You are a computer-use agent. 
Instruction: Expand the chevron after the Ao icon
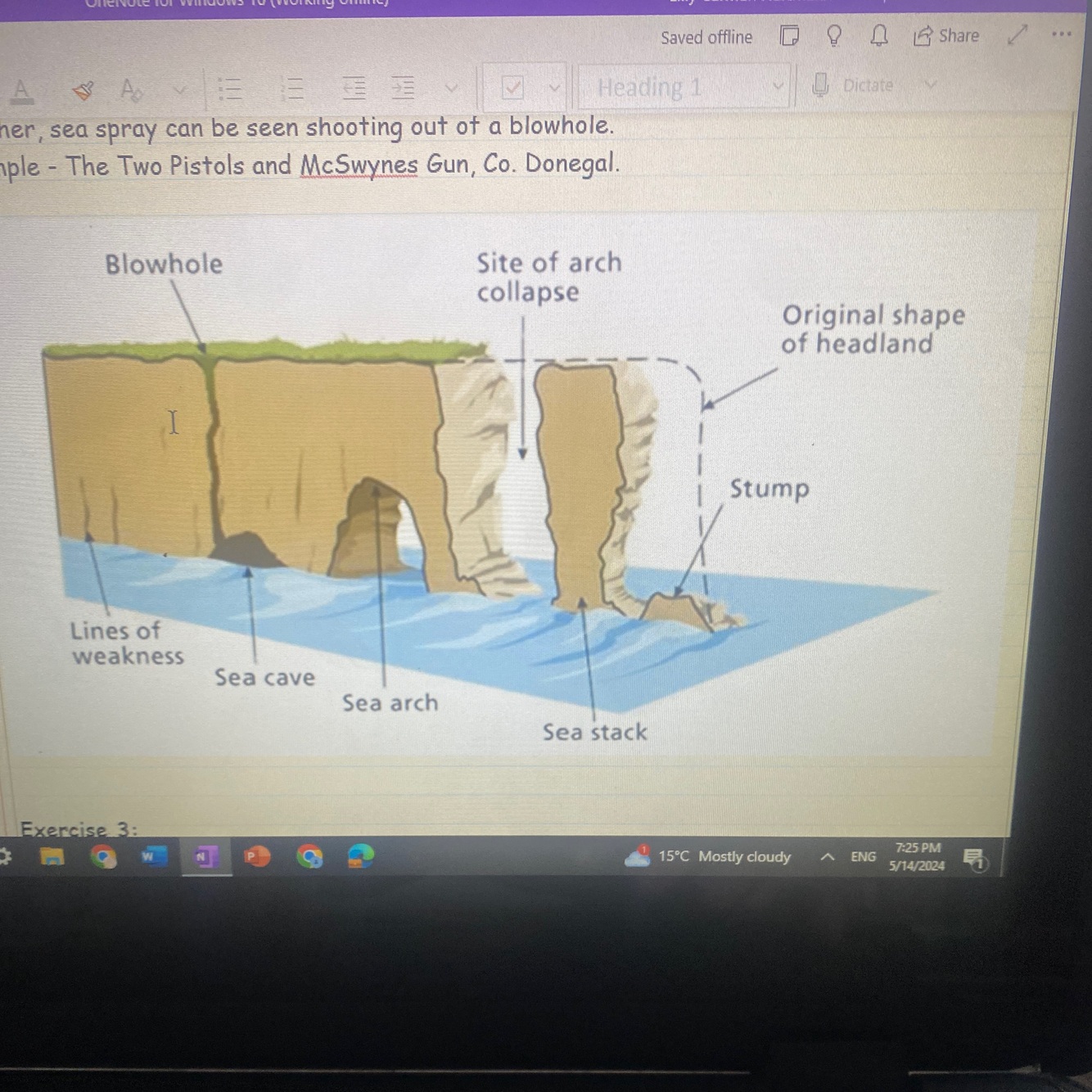[x=179, y=89]
